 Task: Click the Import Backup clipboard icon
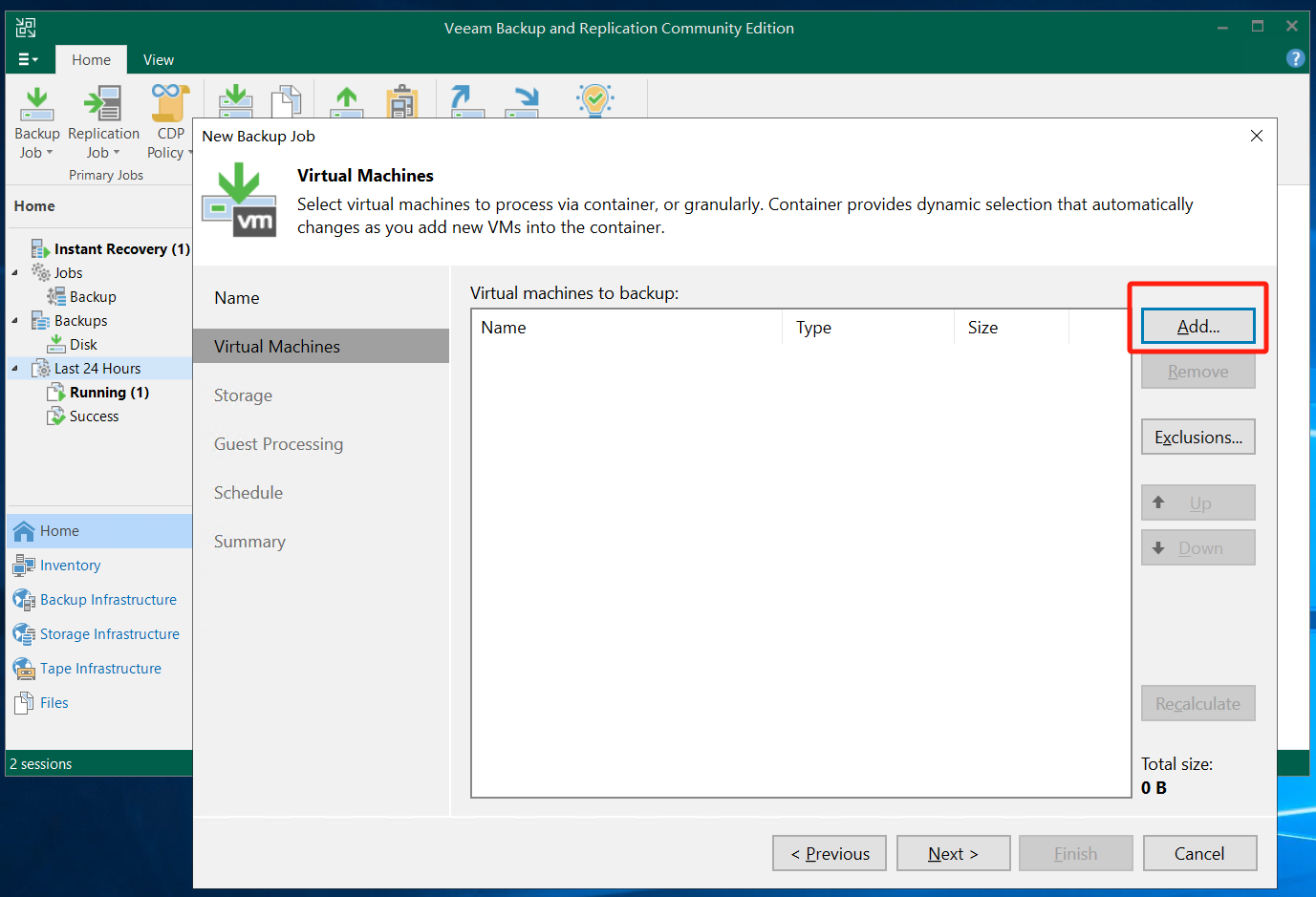click(x=402, y=100)
